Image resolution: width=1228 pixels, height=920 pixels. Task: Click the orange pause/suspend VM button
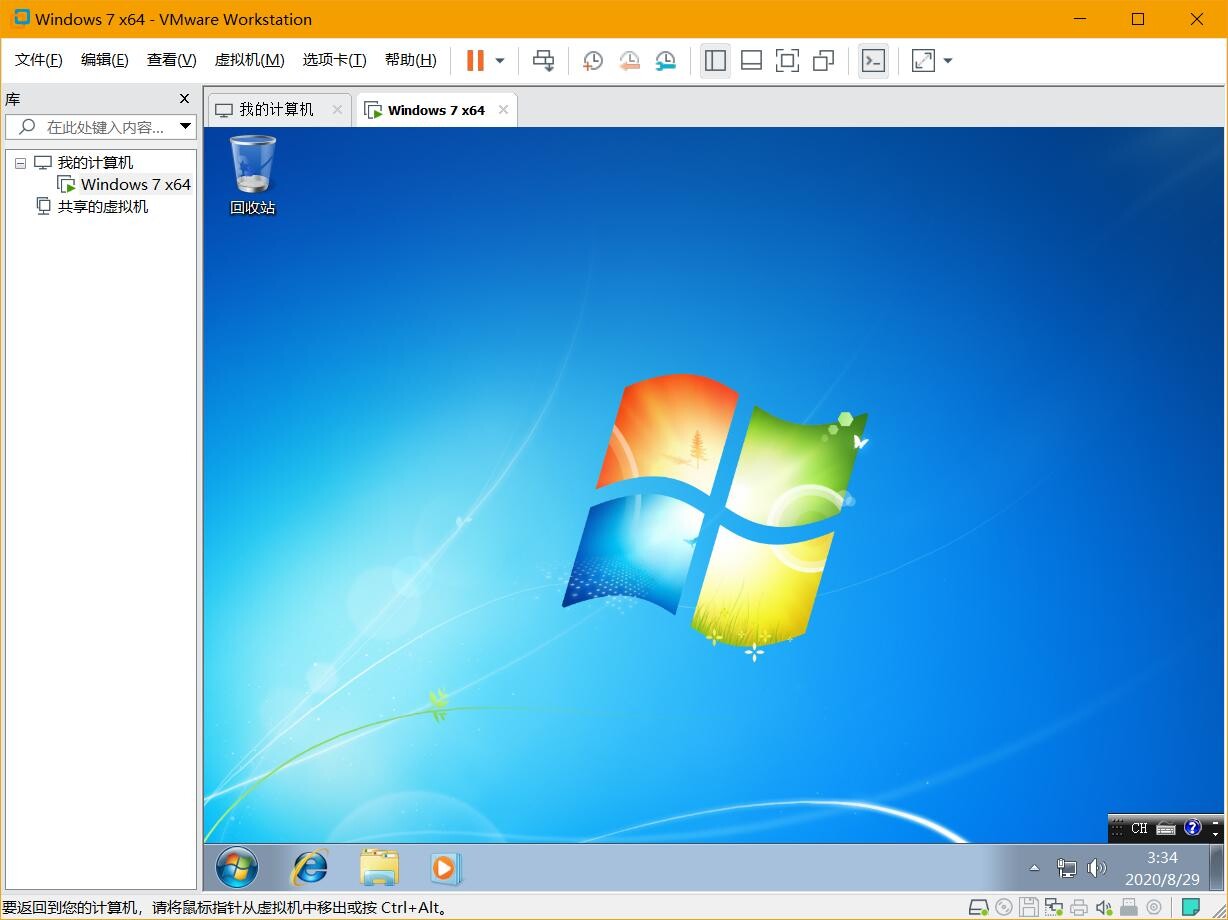pos(475,61)
